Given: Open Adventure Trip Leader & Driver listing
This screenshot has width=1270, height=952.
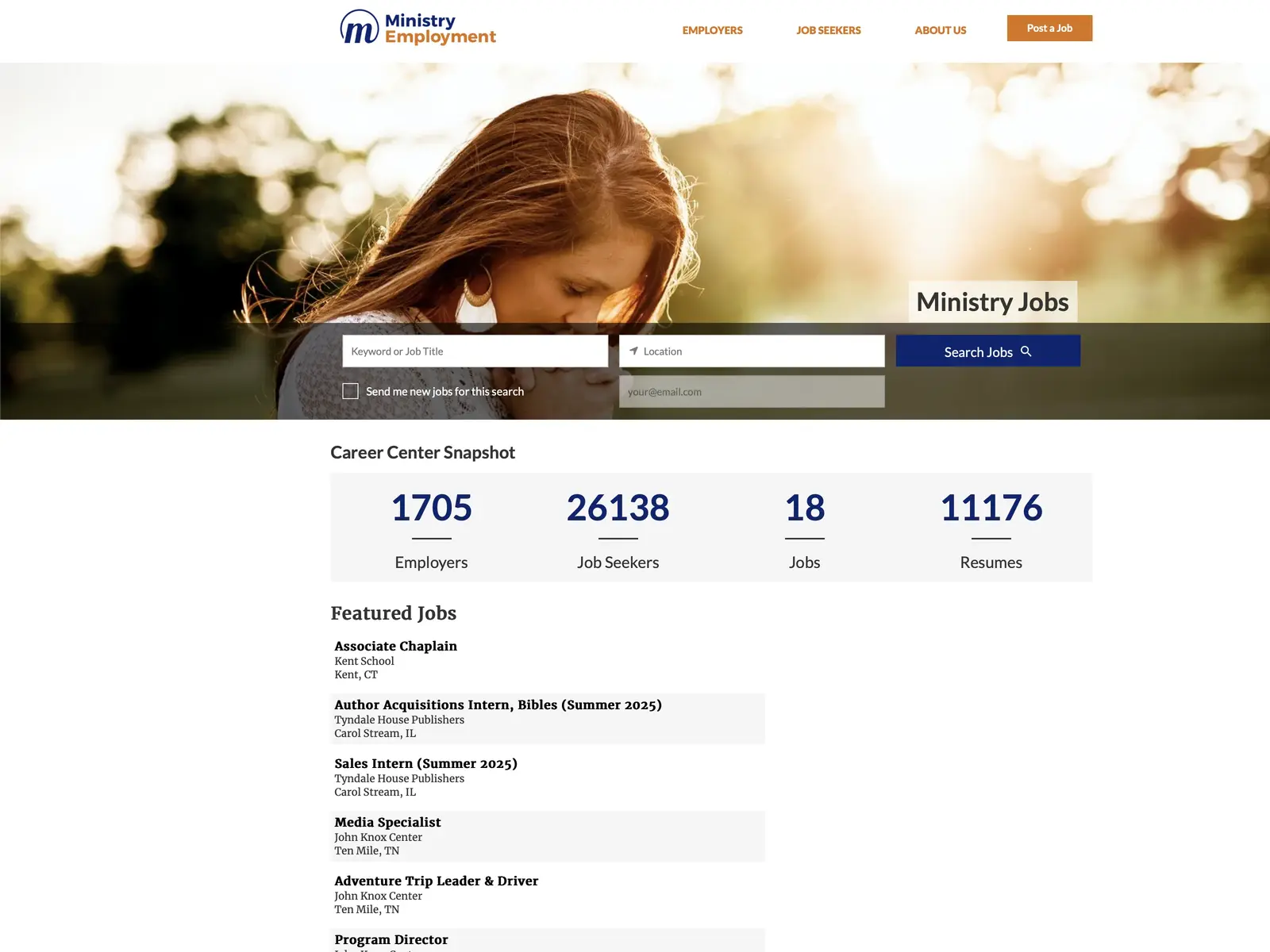Looking at the screenshot, I should click(x=436, y=881).
